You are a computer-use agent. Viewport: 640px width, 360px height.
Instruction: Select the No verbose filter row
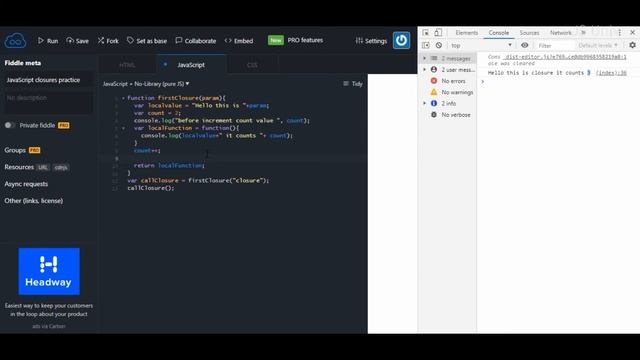448,115
